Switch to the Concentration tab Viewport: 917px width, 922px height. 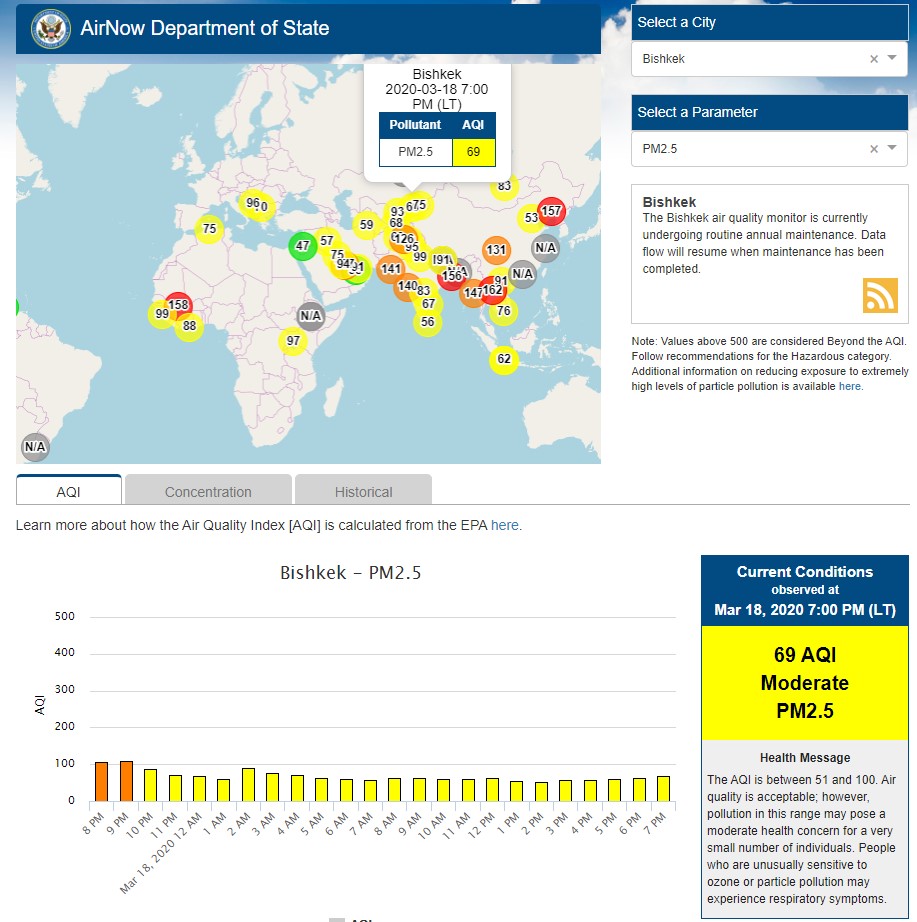pos(208,491)
